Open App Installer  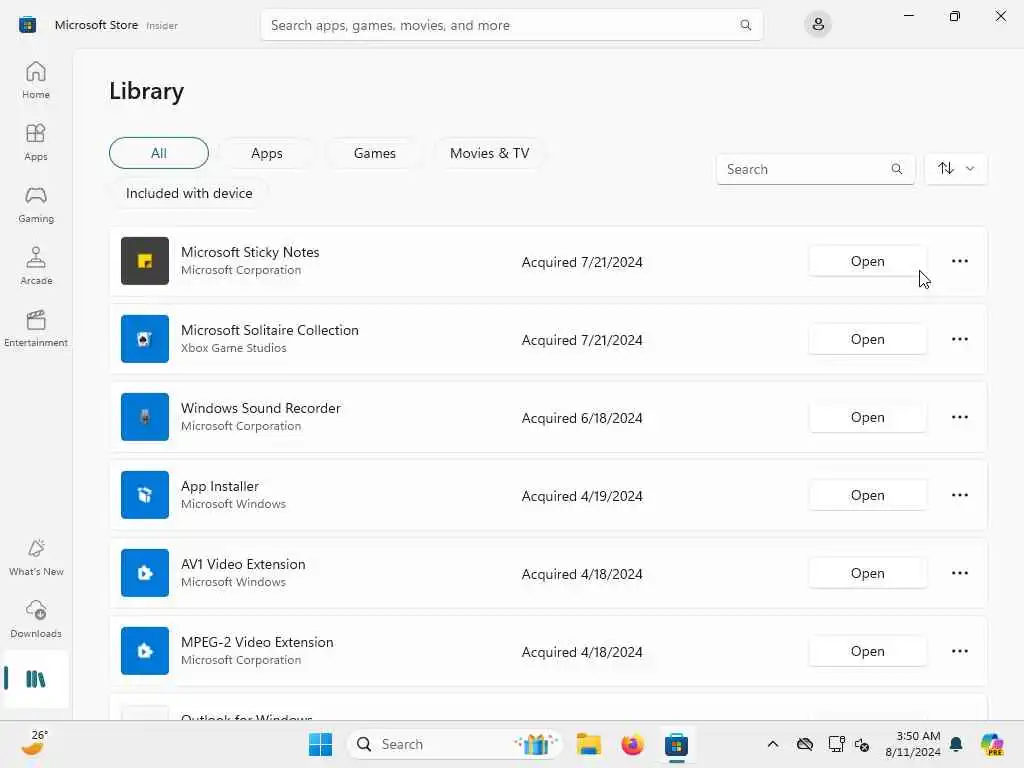coord(867,495)
